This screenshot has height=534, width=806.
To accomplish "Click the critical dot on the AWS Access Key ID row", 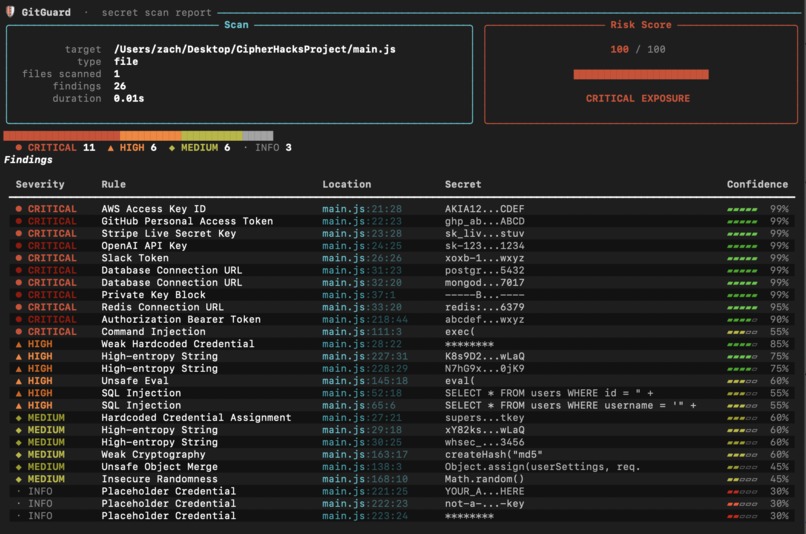I will [x=19, y=209].
